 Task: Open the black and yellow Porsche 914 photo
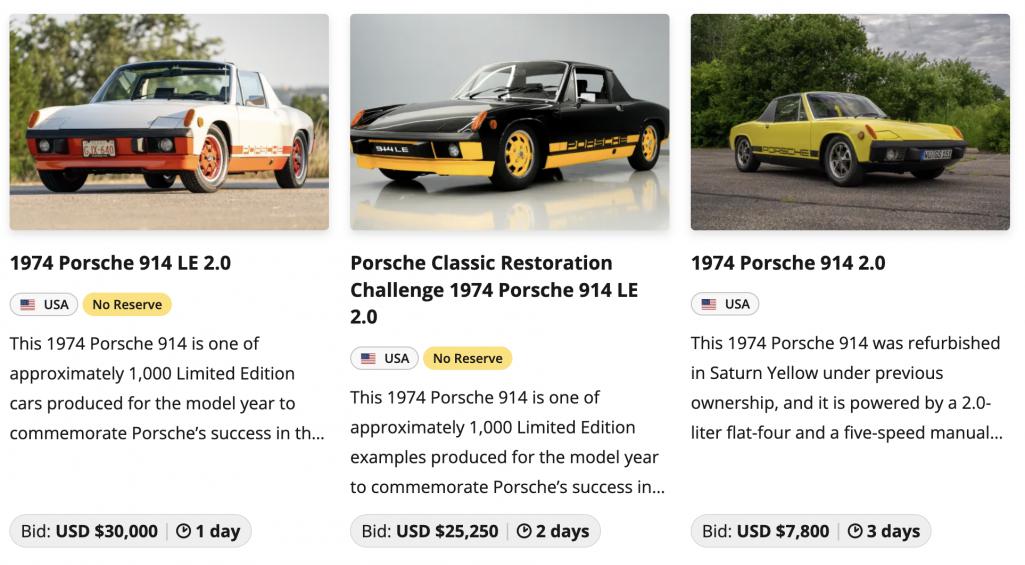[510, 122]
